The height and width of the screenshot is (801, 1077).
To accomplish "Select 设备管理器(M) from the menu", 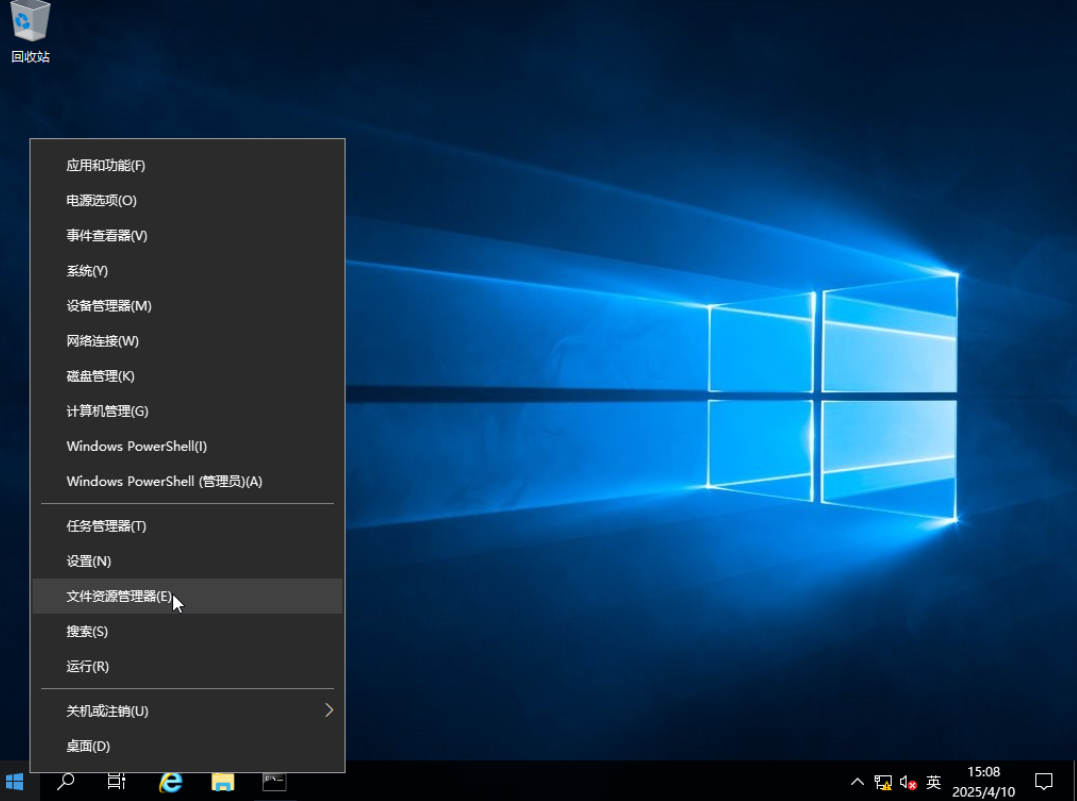I will pos(109,306).
